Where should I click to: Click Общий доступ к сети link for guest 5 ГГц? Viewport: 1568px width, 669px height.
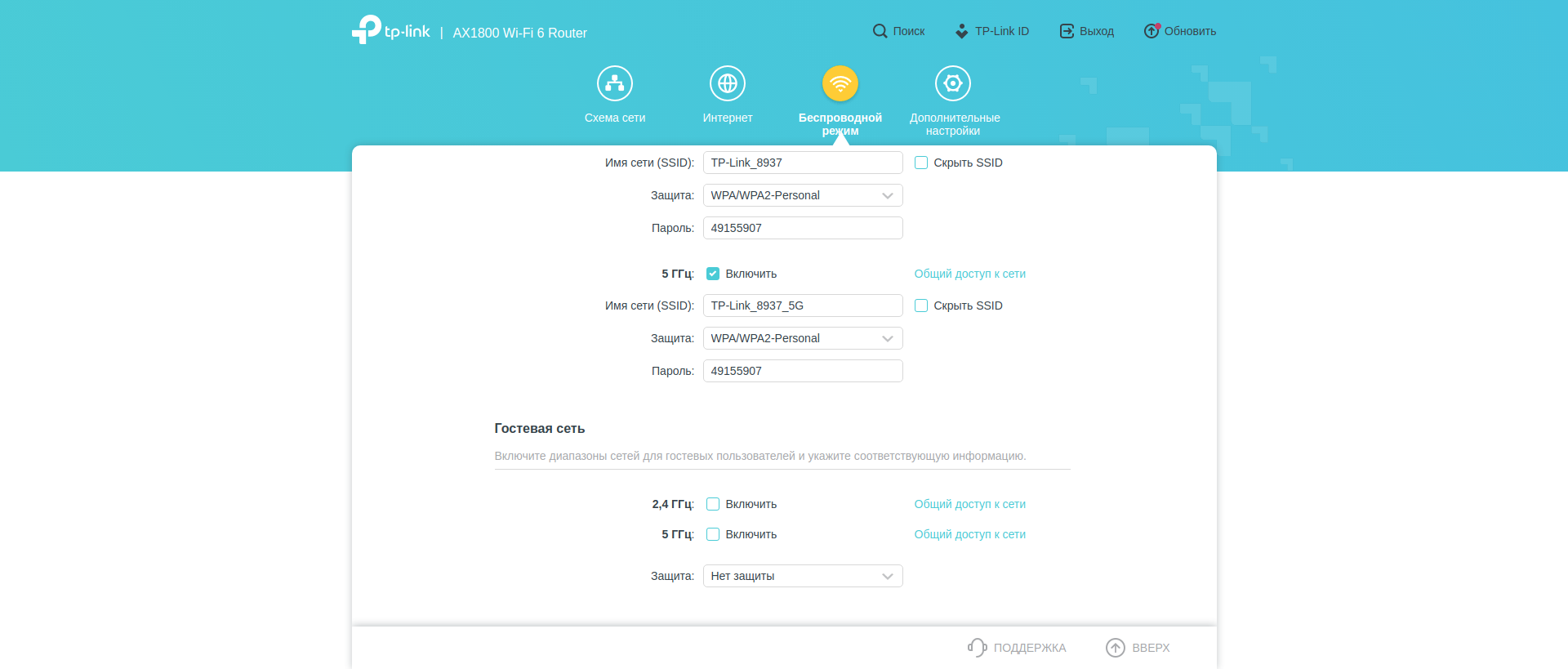tap(969, 534)
